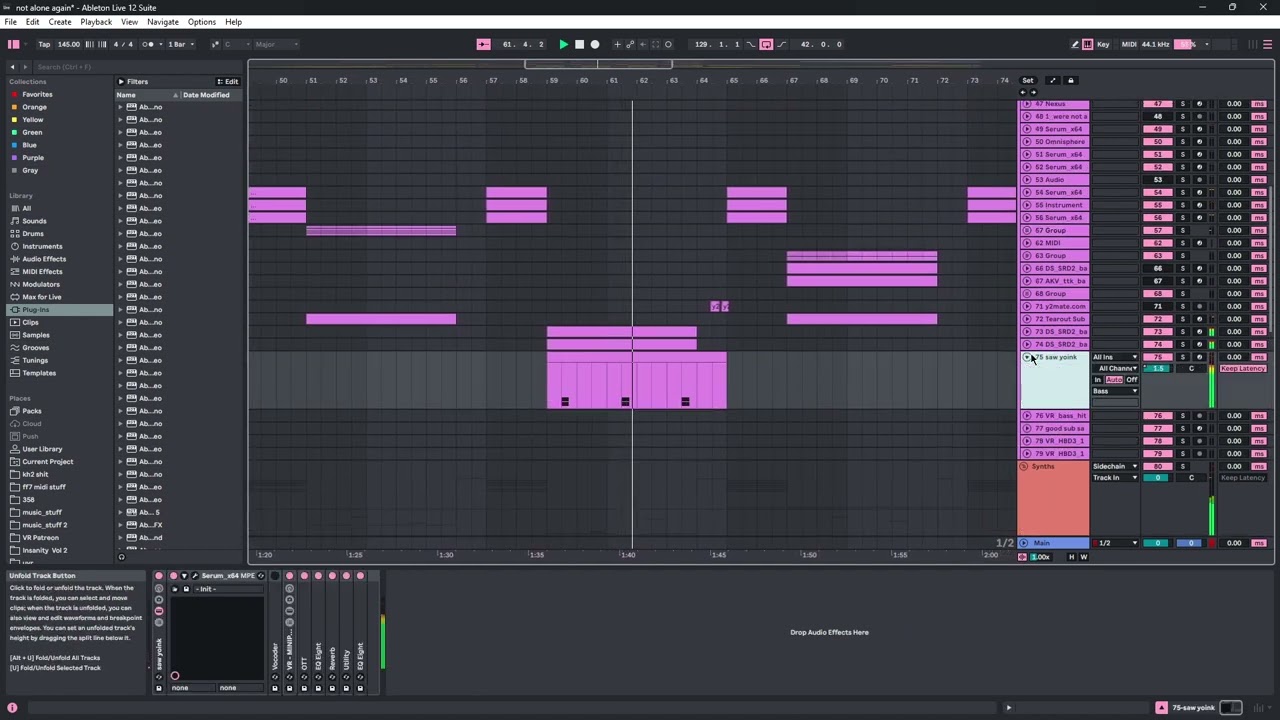Open the Drums library category
Screen dimensions: 1280x720
click(33, 234)
